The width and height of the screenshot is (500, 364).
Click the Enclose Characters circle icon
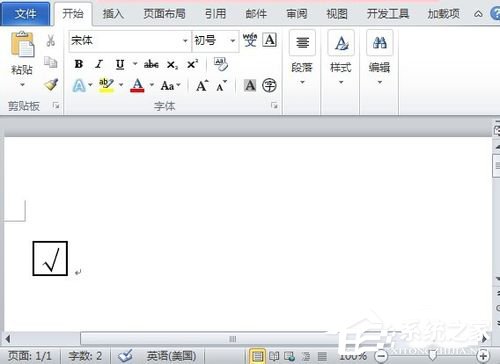[269, 86]
